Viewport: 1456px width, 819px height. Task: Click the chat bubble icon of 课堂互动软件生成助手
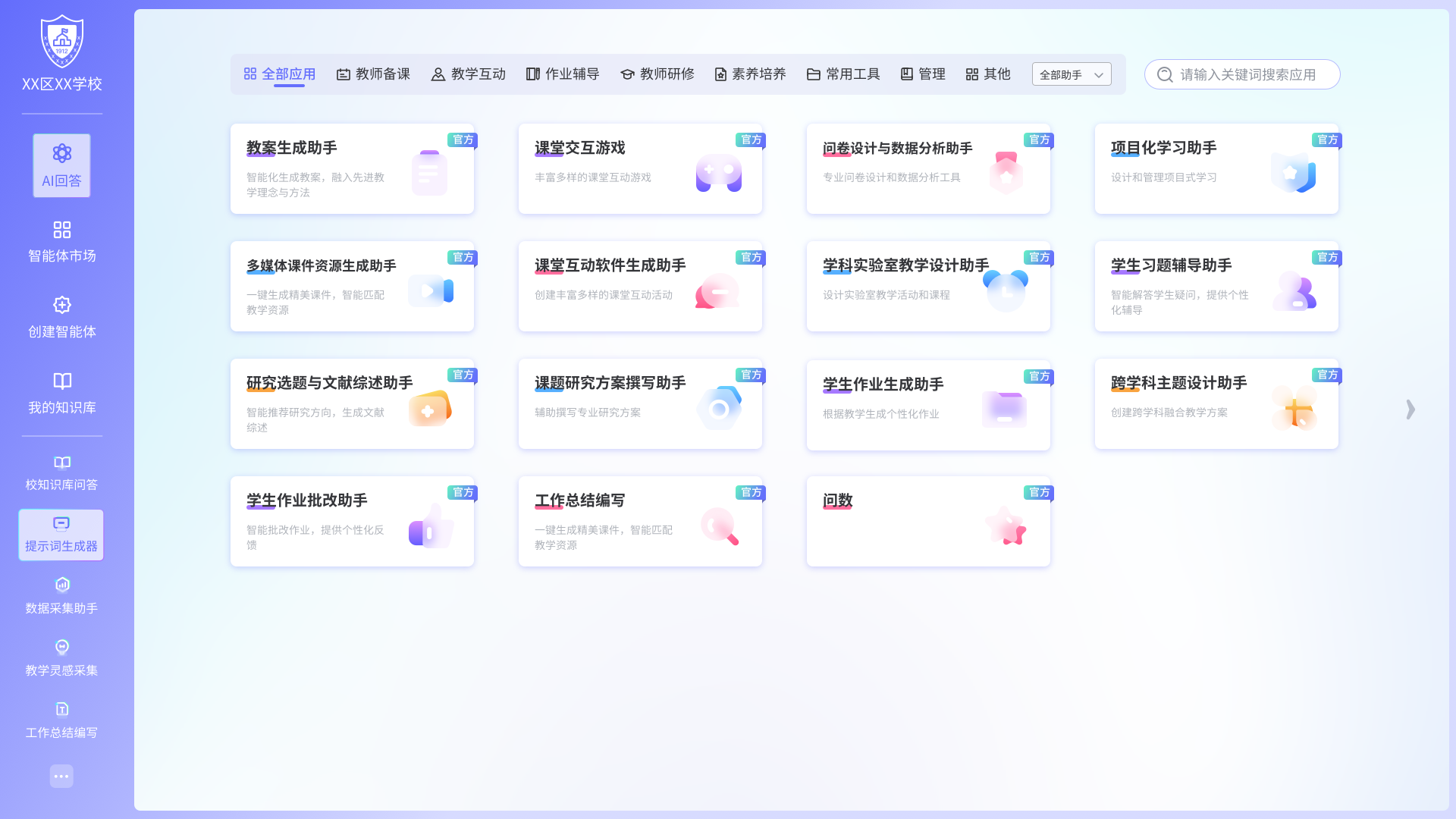click(x=717, y=291)
